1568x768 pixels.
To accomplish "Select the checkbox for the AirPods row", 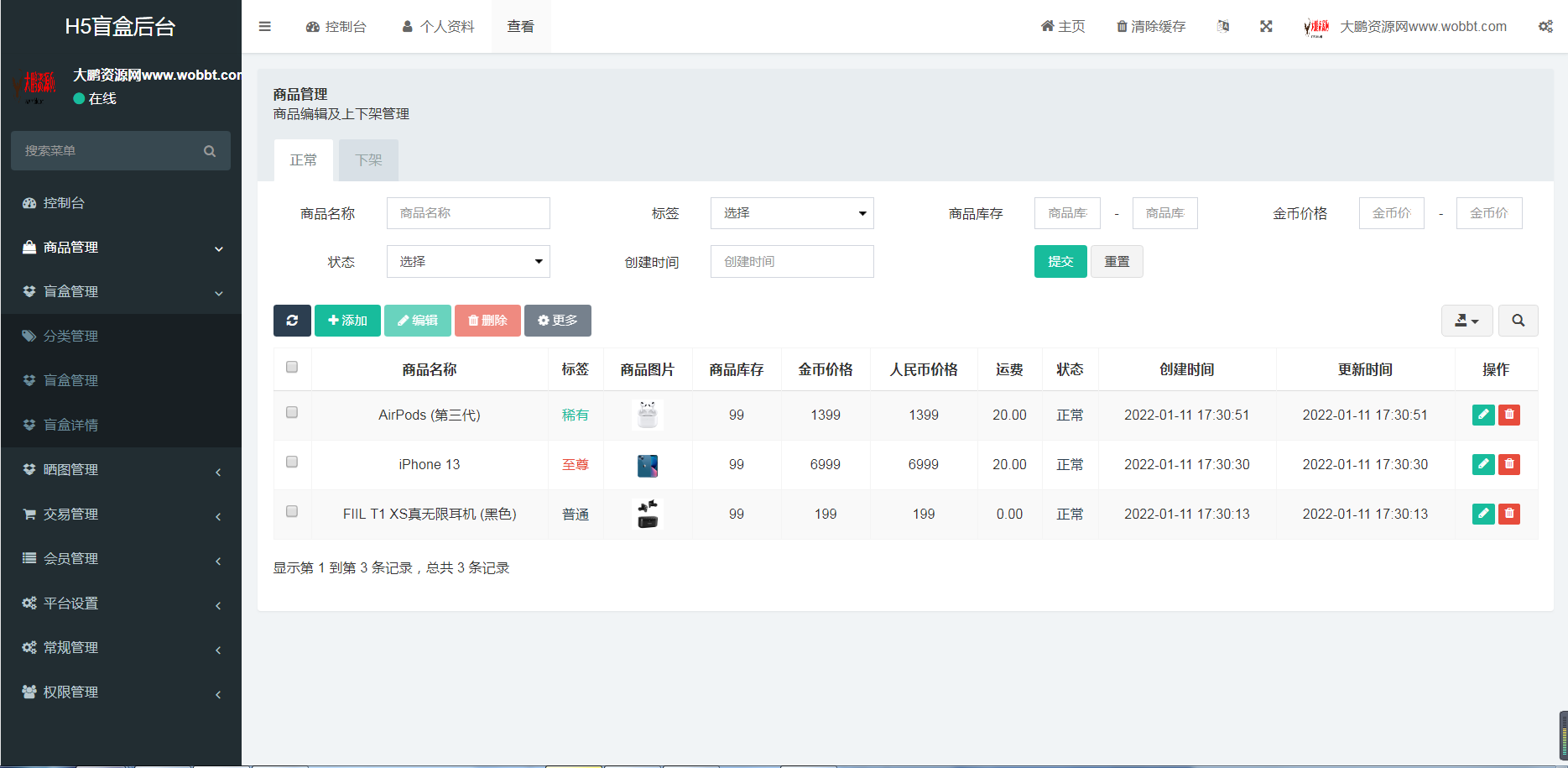I will coord(292,412).
